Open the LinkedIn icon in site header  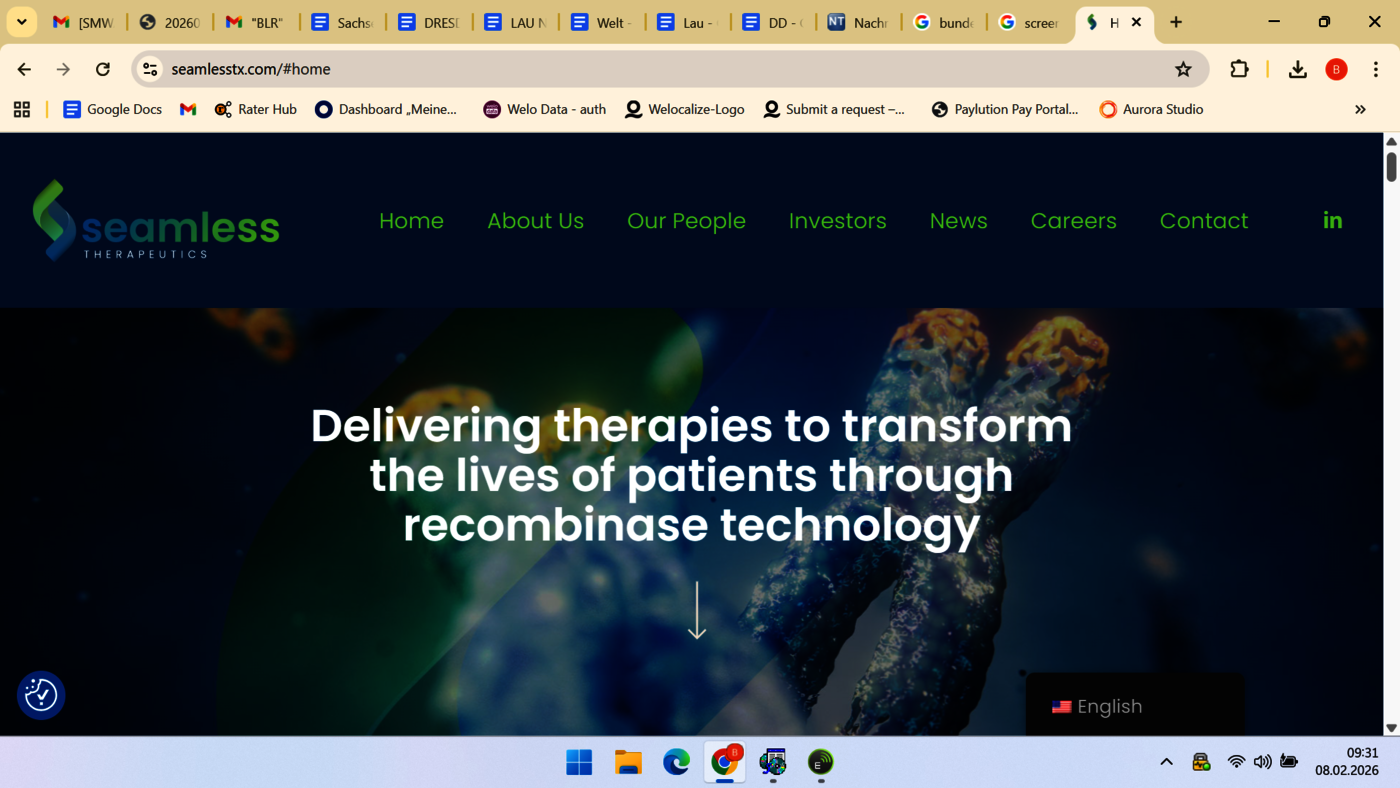pos(1332,221)
